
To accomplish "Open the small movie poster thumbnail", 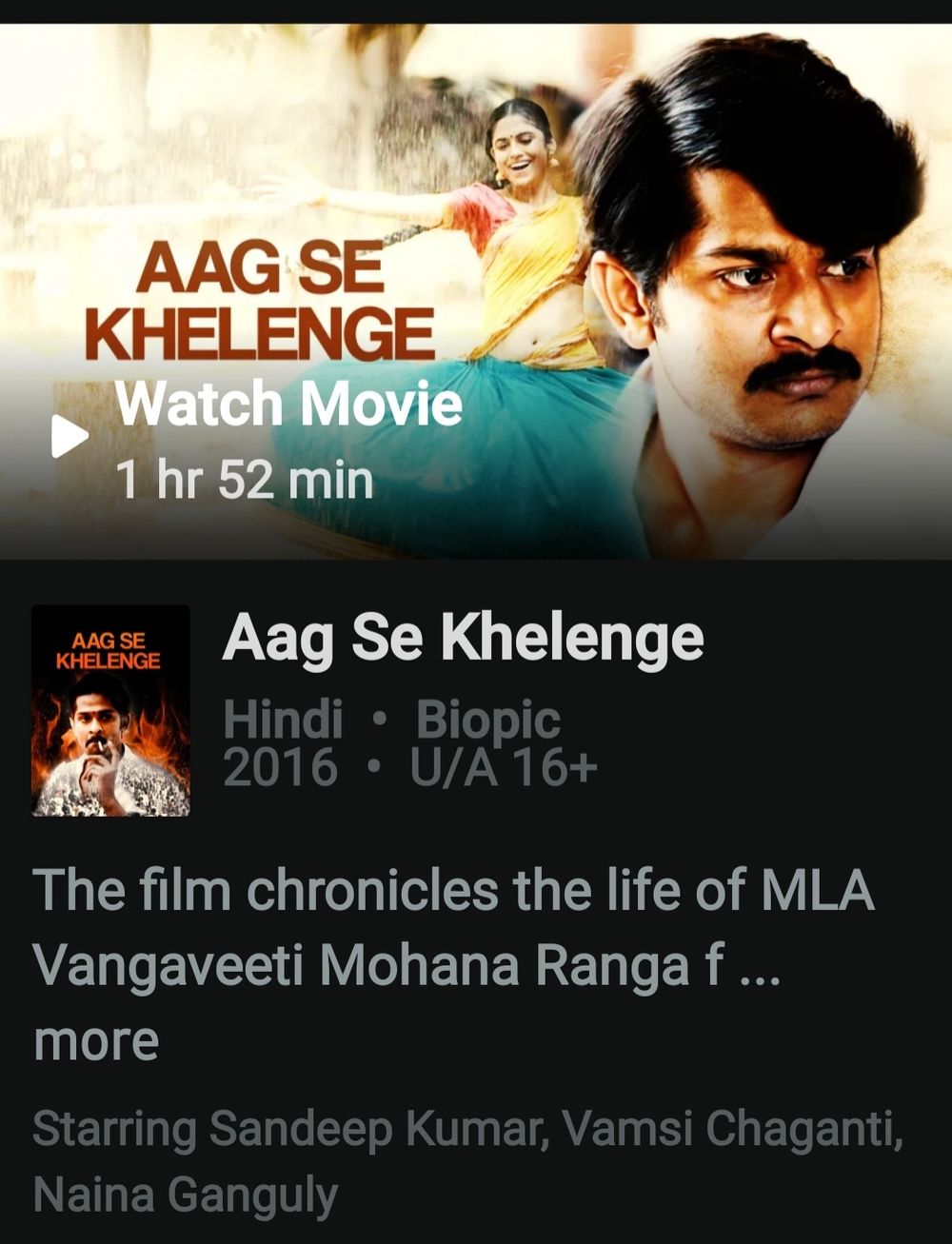I will pos(110,711).
